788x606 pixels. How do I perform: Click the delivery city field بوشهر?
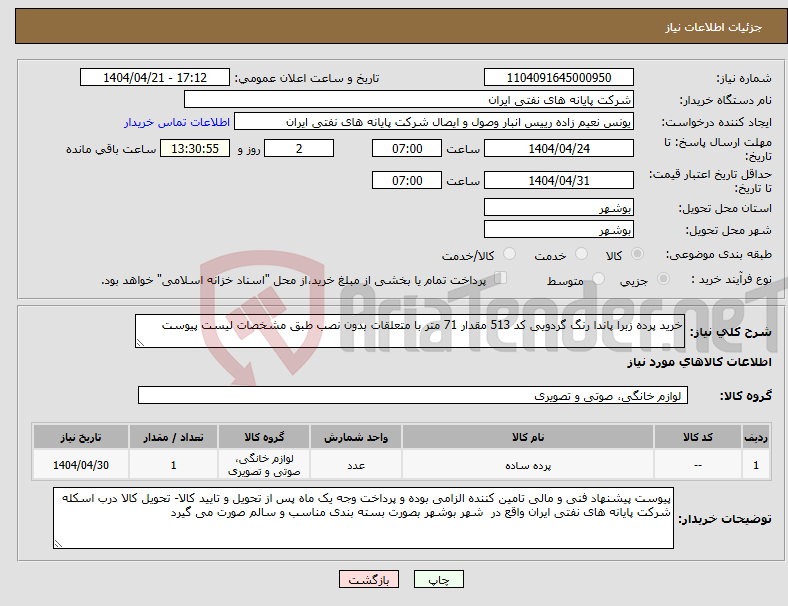click(558, 229)
